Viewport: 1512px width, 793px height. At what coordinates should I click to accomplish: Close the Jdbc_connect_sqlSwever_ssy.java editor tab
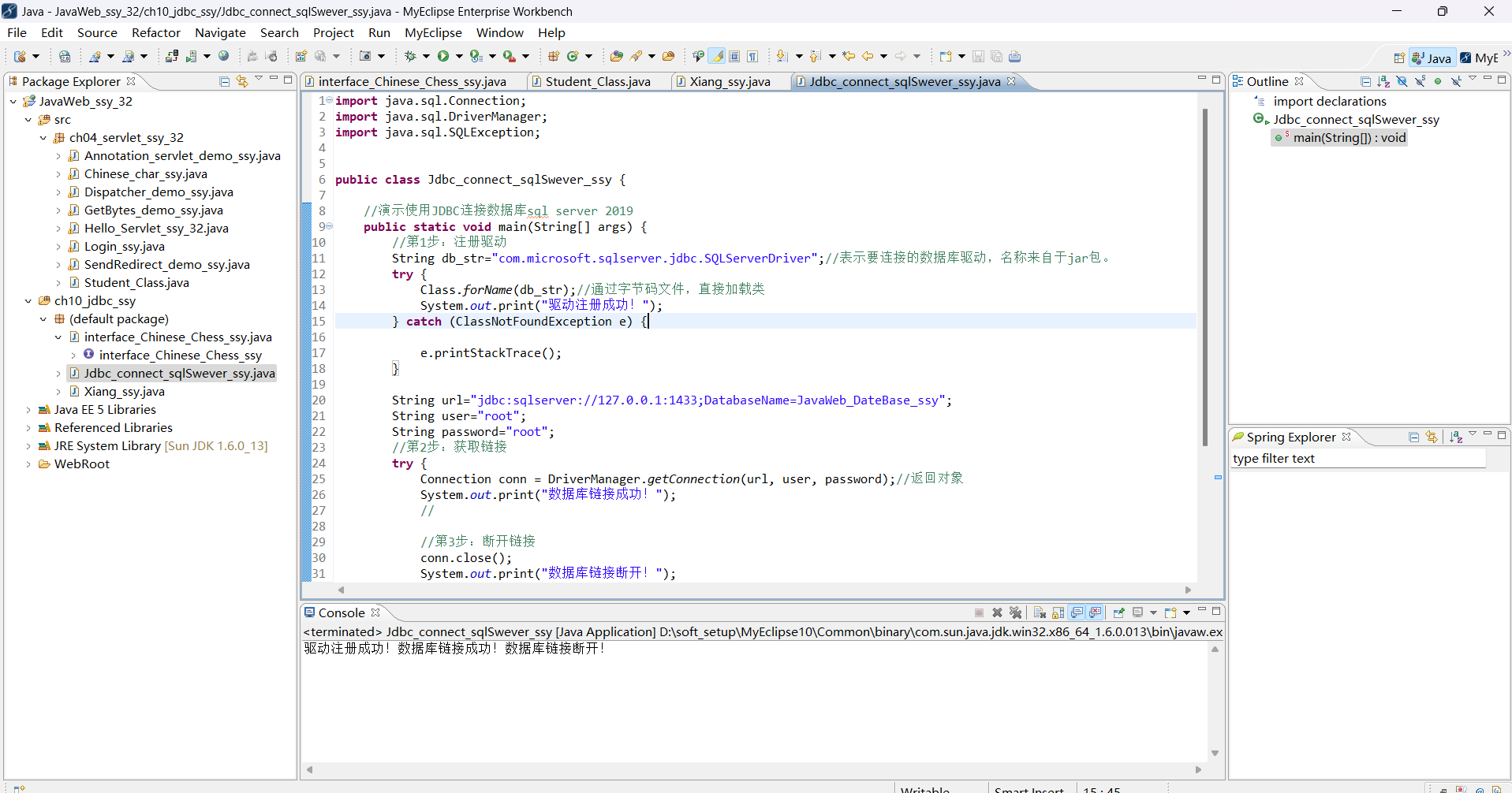point(1011,81)
